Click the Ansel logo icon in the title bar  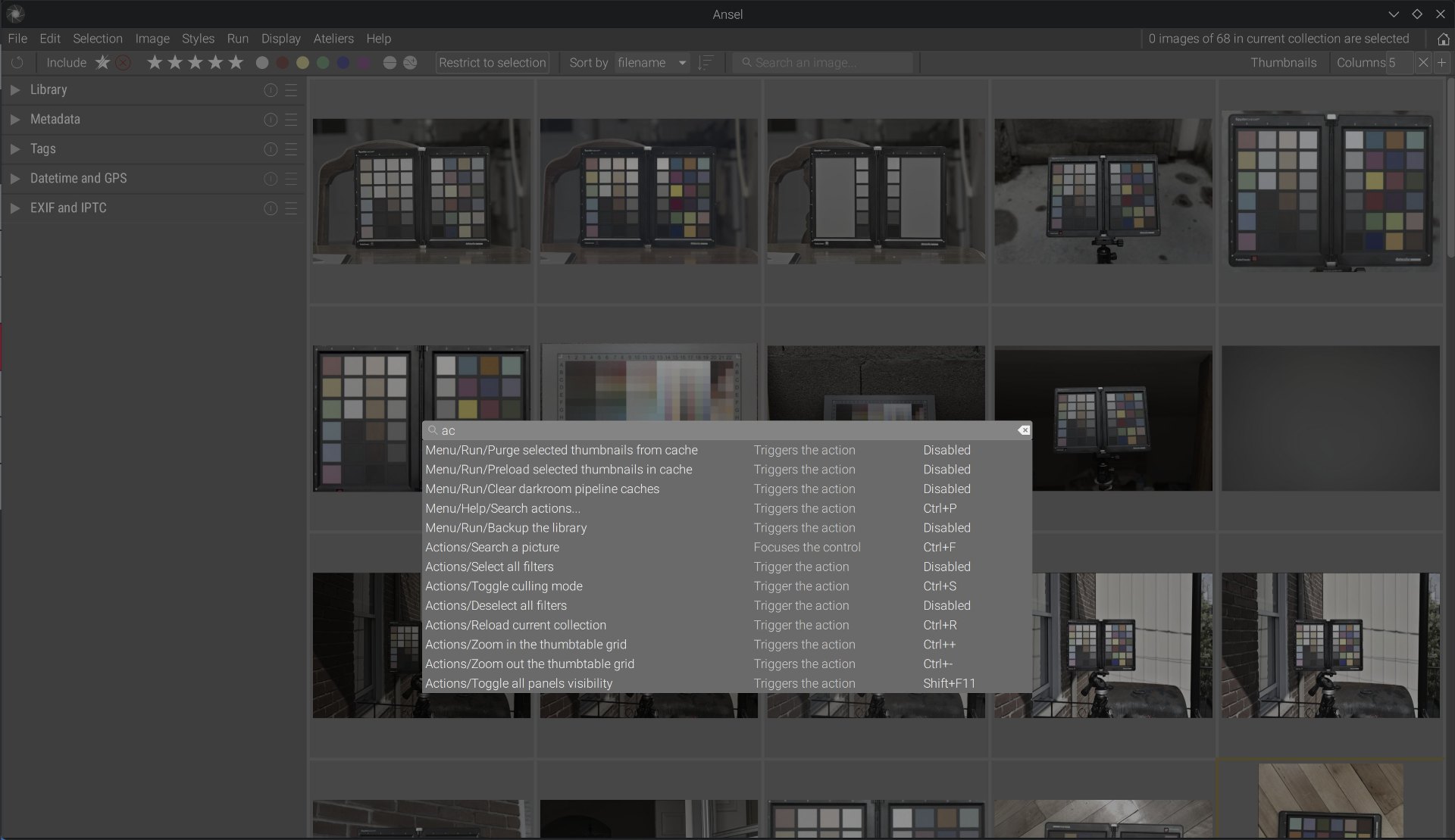point(15,14)
